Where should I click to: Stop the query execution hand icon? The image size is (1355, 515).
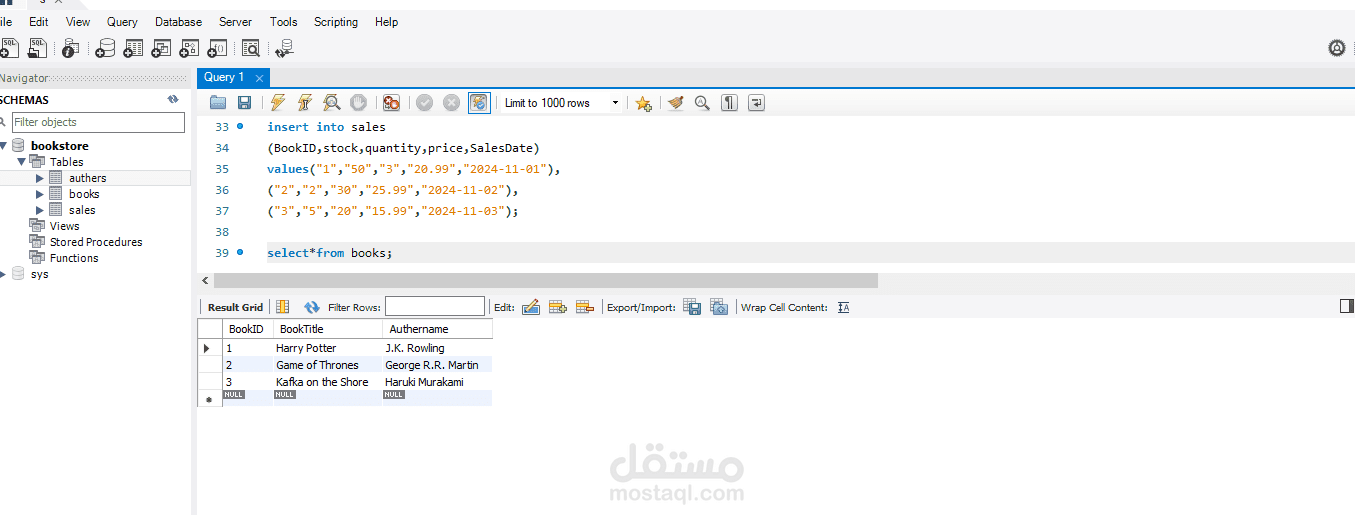[358, 102]
